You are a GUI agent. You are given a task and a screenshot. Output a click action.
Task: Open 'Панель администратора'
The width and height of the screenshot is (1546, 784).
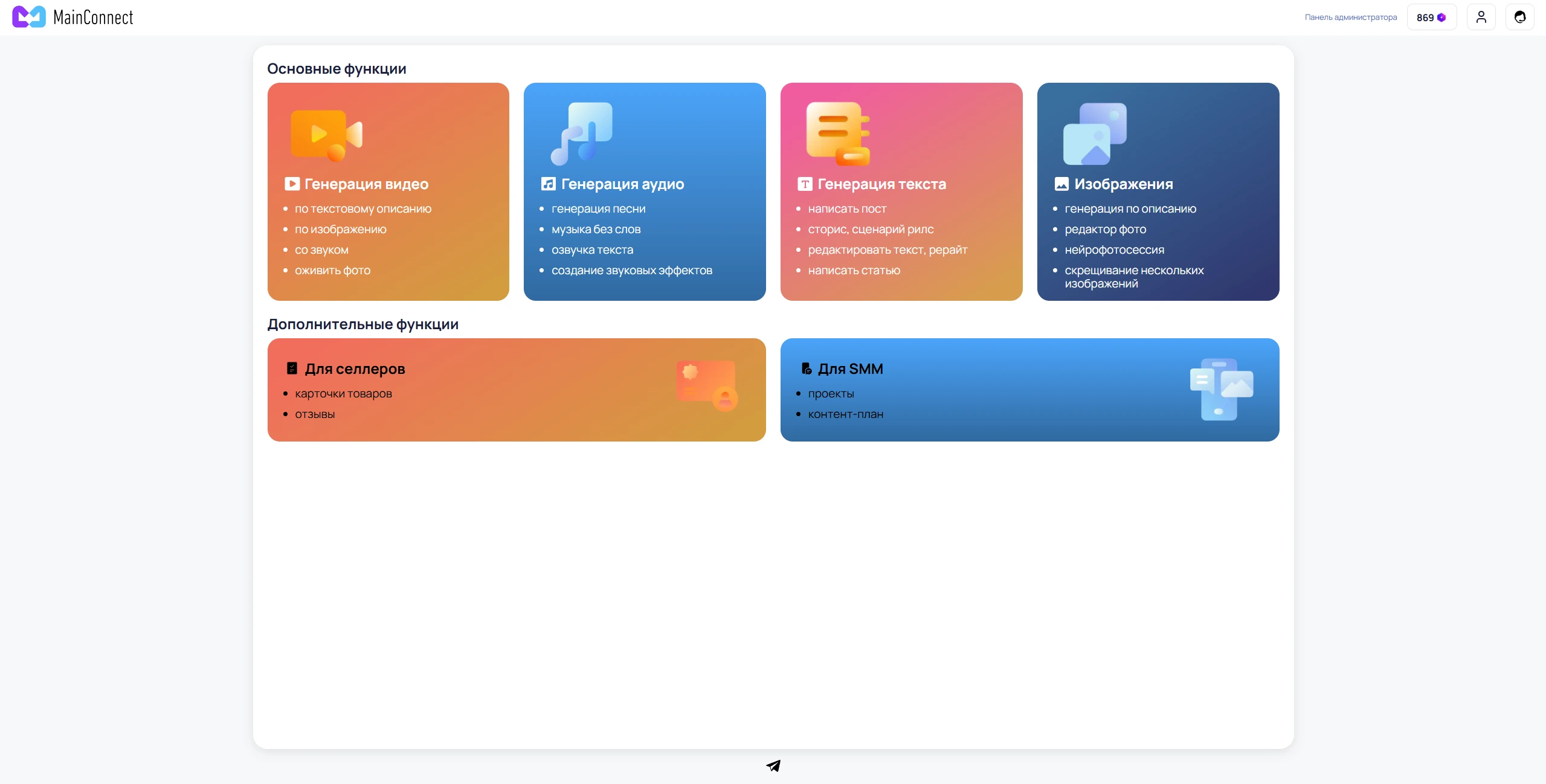tap(1350, 17)
